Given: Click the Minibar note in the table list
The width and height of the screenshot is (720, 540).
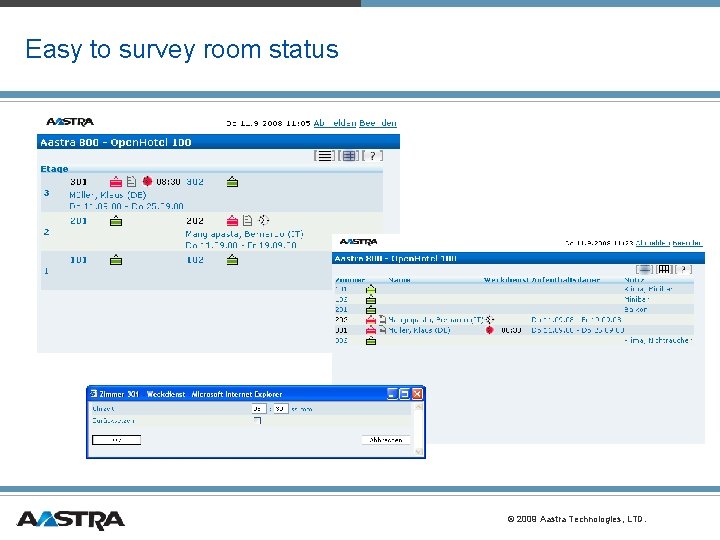Looking at the screenshot, I should coord(636,299).
